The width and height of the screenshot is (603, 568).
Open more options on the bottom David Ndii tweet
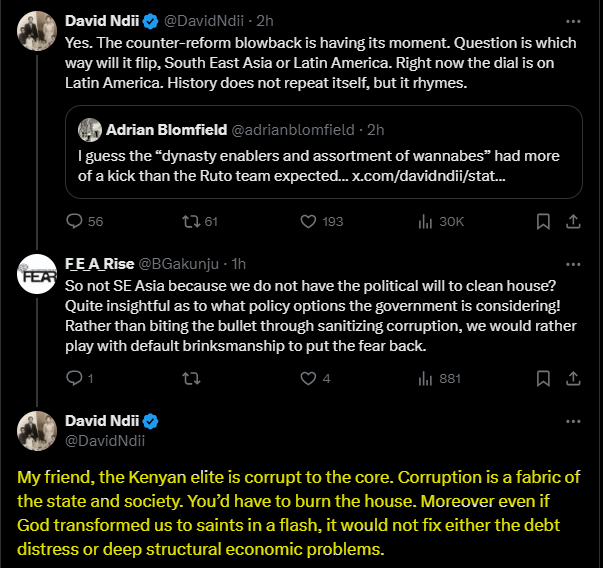point(572,421)
